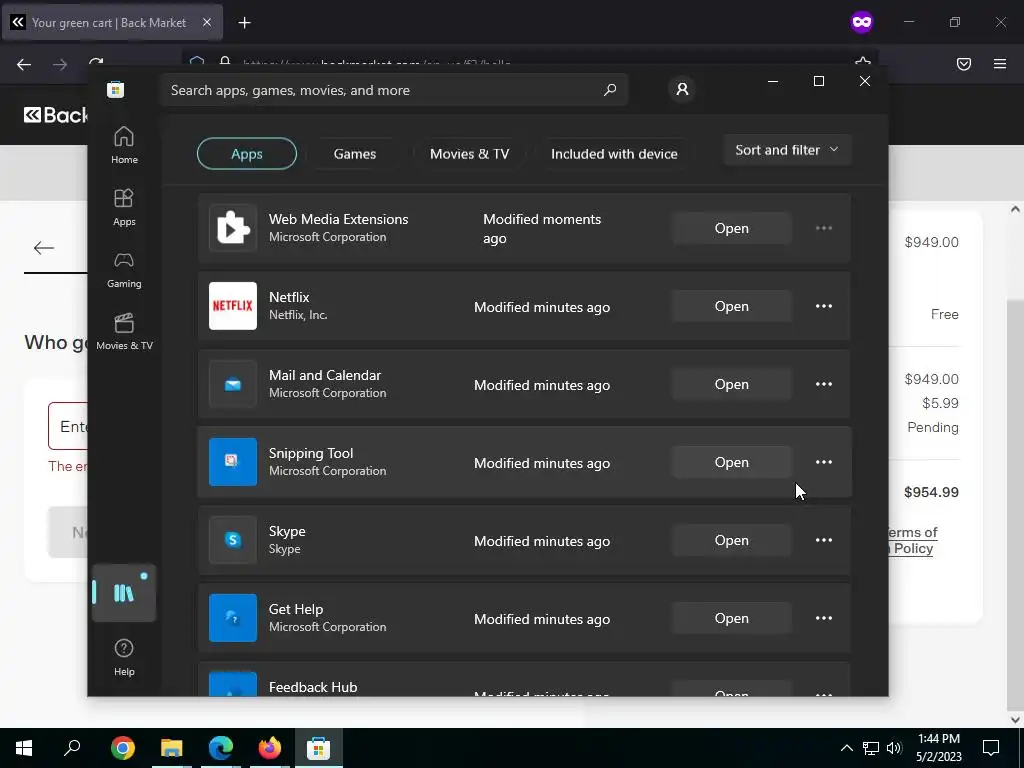Click the Microsoft Store logo icon

tap(116, 89)
